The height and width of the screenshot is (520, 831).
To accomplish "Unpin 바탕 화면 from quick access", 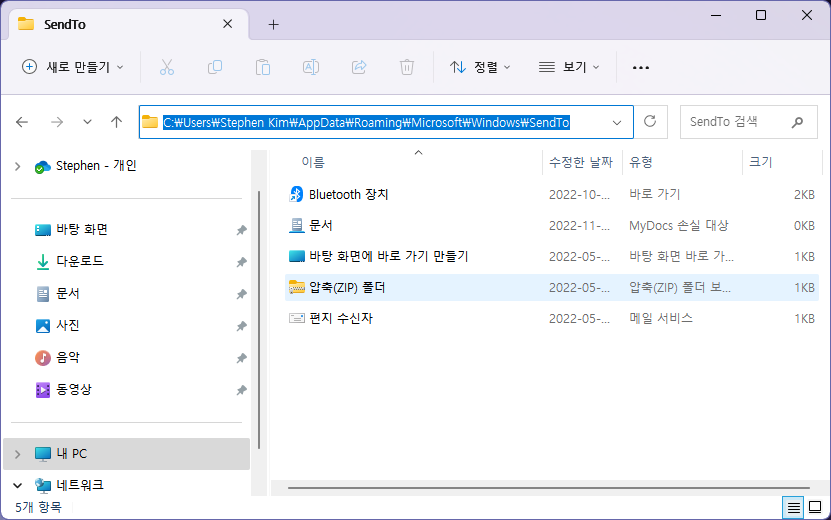I will (x=241, y=230).
